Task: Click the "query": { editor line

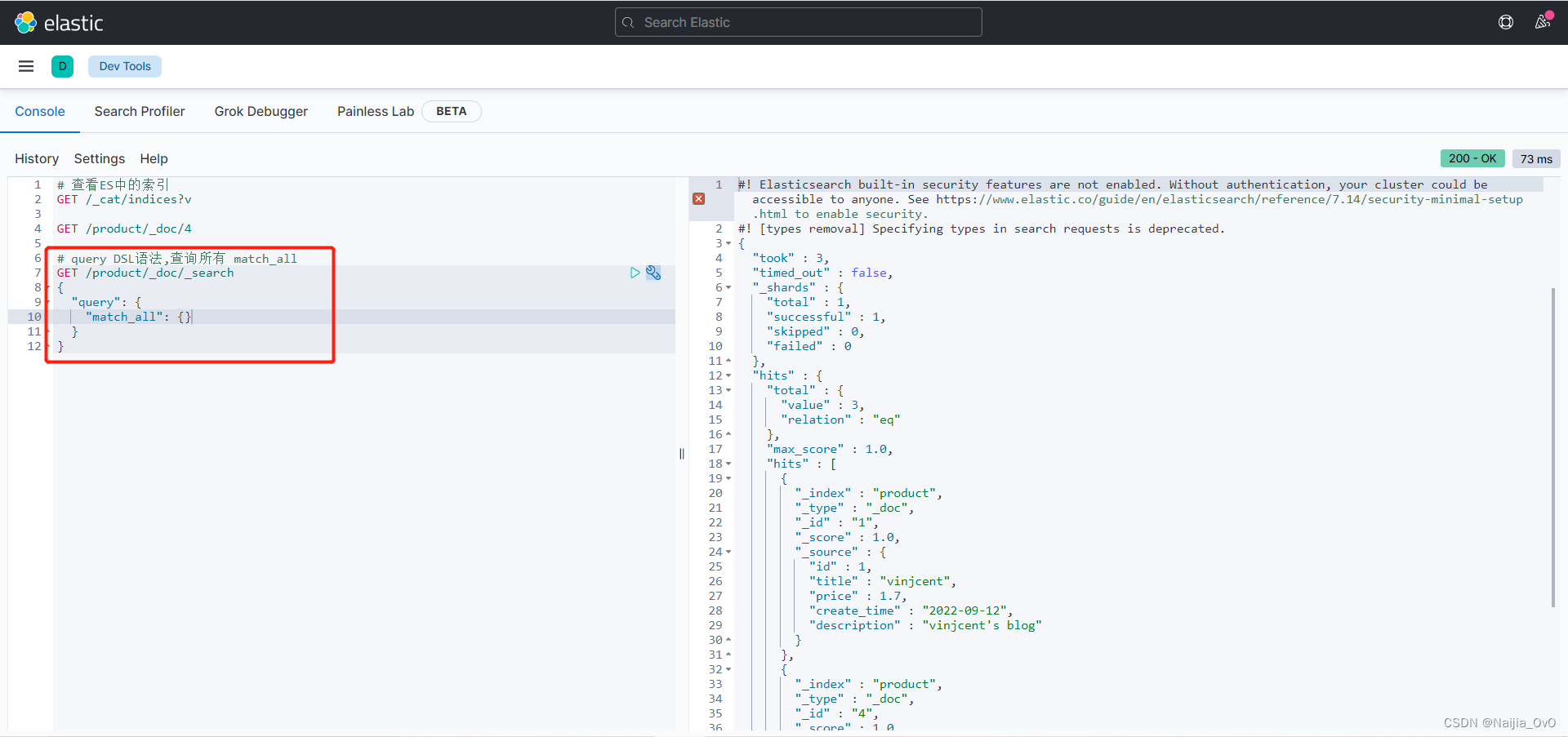Action: pos(106,302)
